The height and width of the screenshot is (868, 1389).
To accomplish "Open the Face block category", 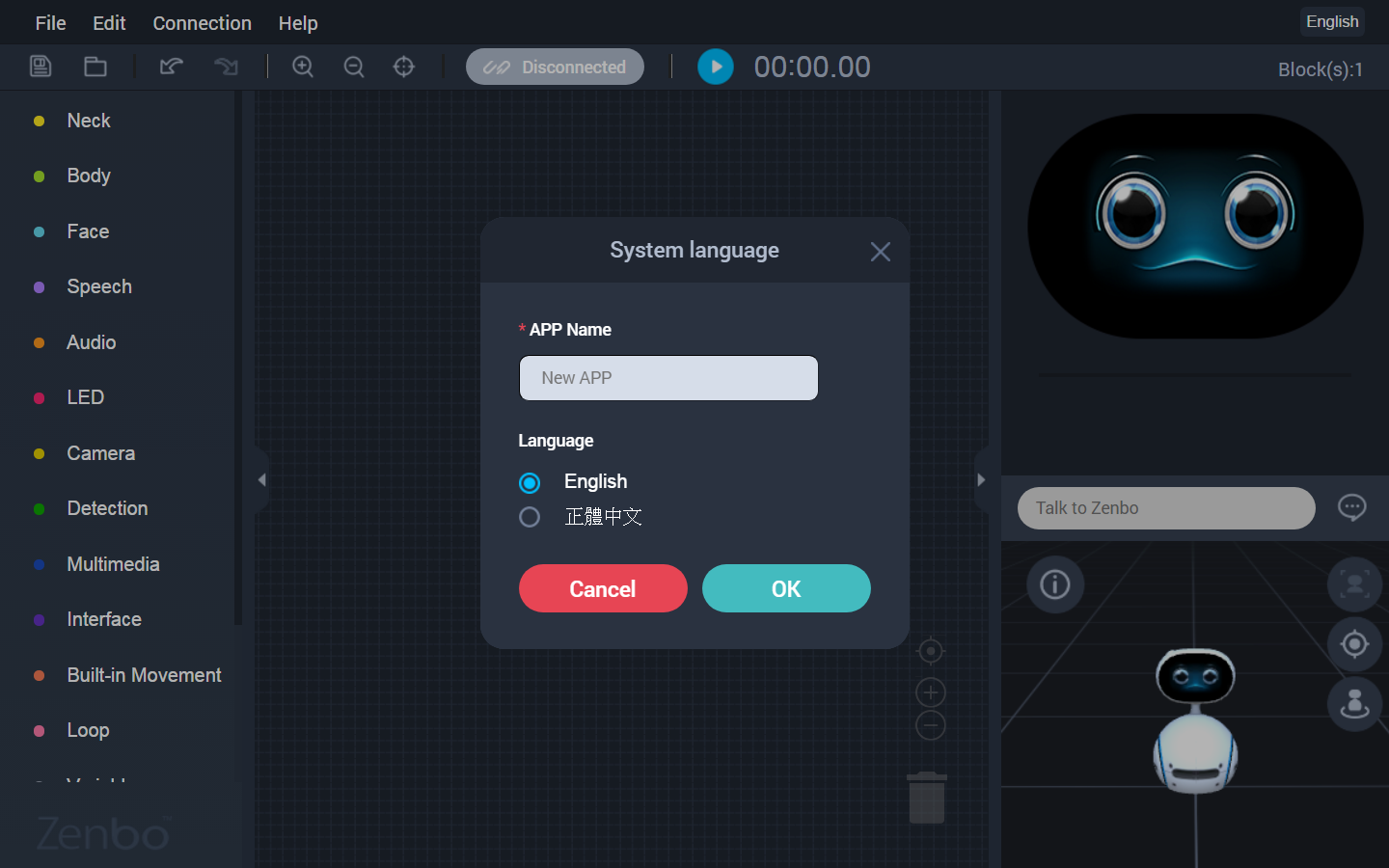I will [88, 231].
